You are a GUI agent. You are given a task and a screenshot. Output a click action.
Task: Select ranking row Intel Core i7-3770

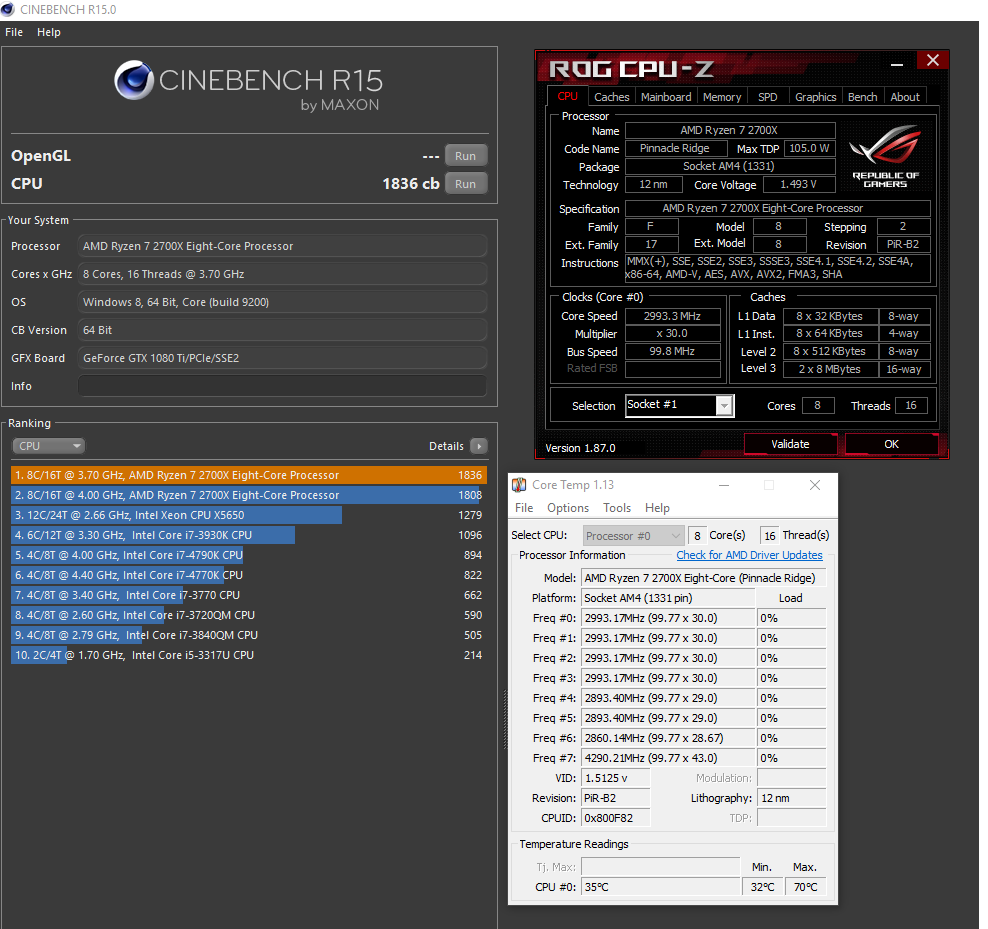pyautogui.click(x=249, y=595)
